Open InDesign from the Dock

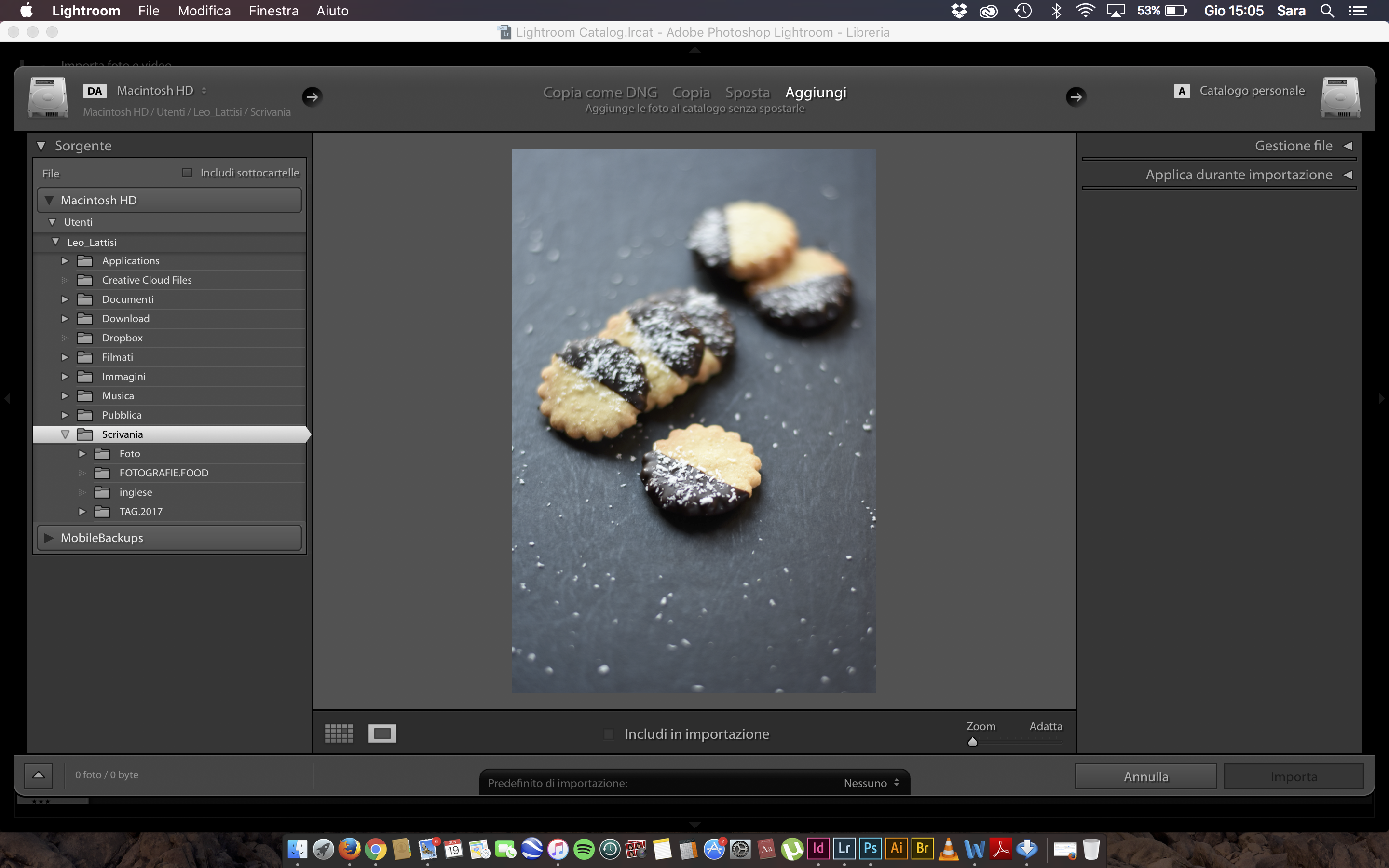818,849
